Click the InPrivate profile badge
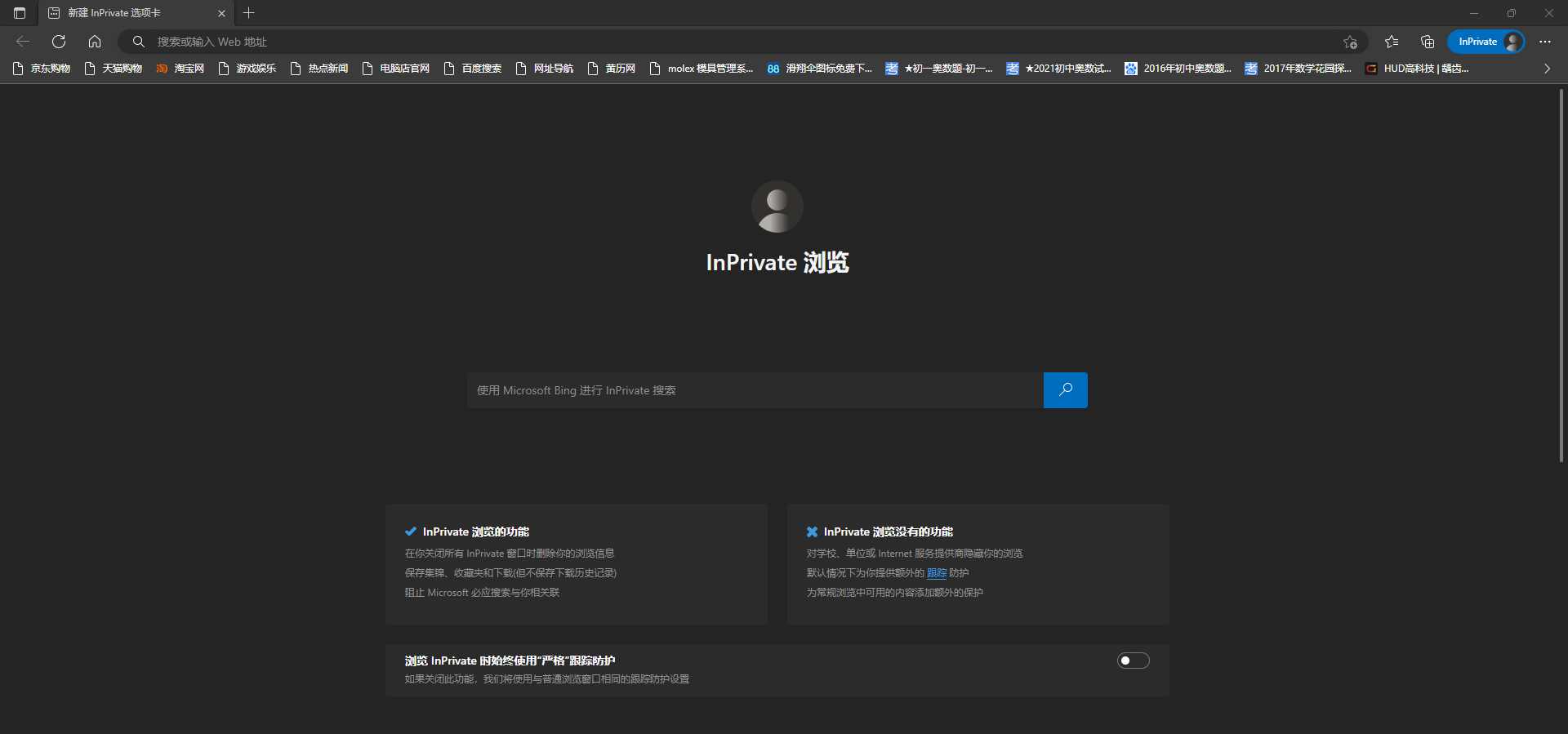 1486,42
